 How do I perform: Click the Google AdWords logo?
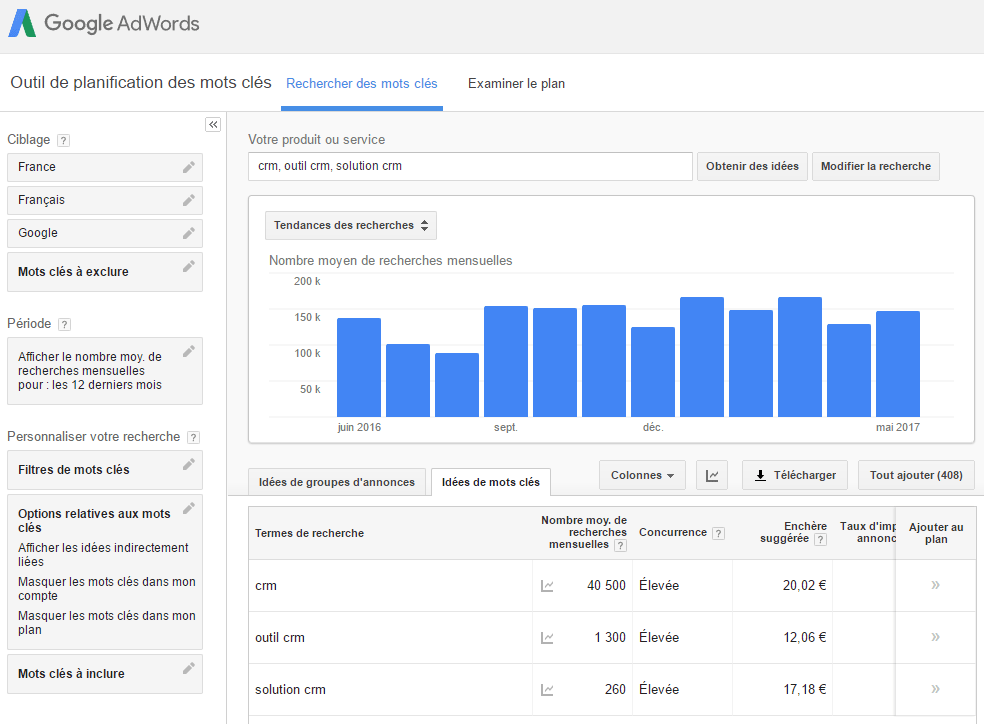[x=104, y=23]
